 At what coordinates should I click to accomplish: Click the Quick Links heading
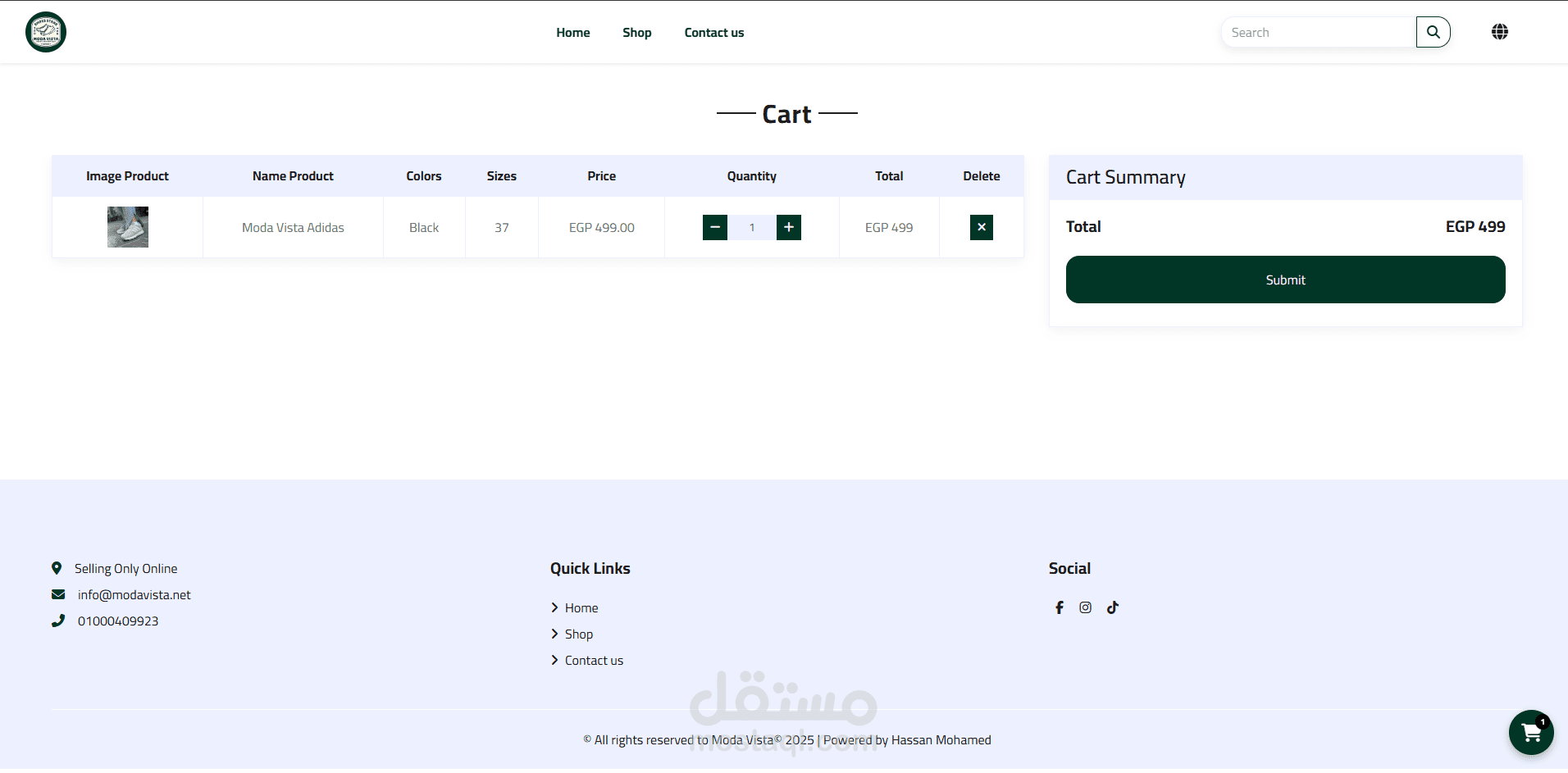click(590, 568)
